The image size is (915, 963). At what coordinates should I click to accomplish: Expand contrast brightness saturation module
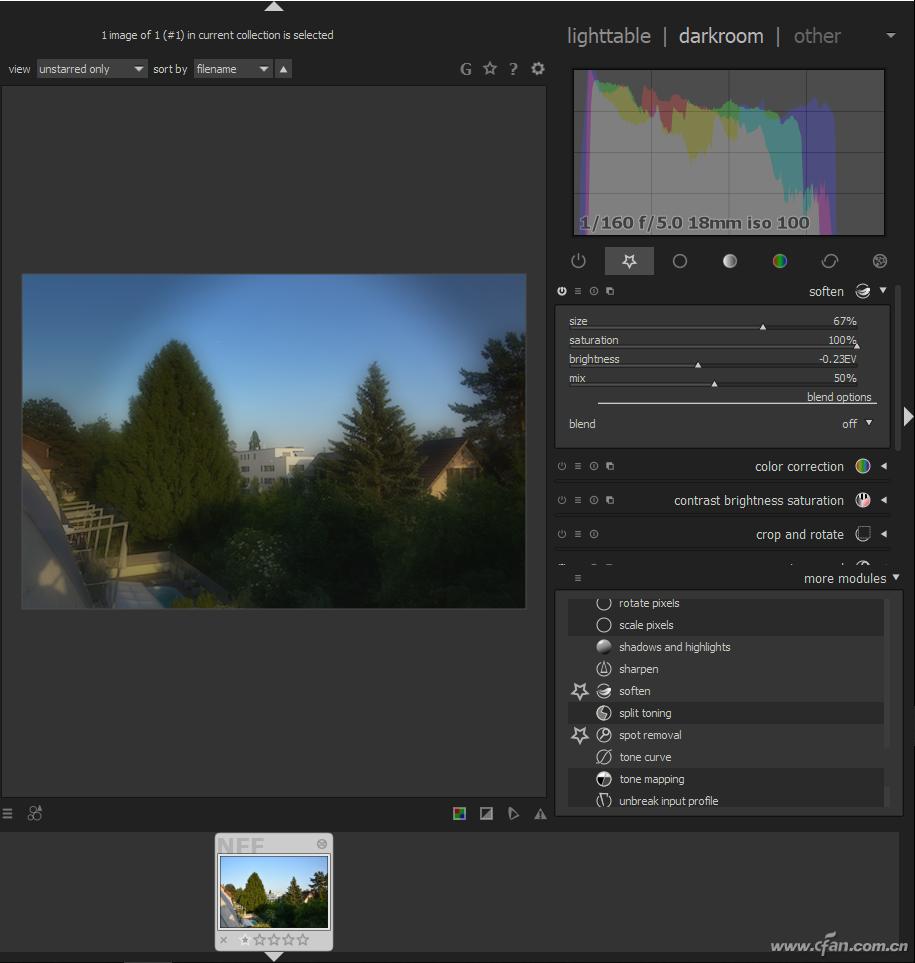coord(884,500)
